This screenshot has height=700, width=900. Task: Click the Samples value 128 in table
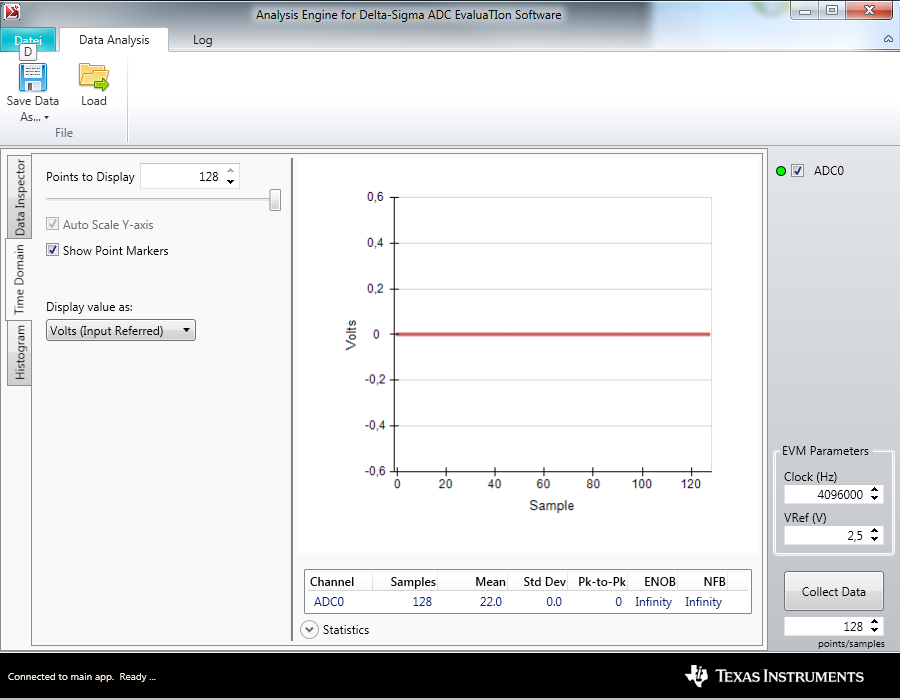pos(422,601)
